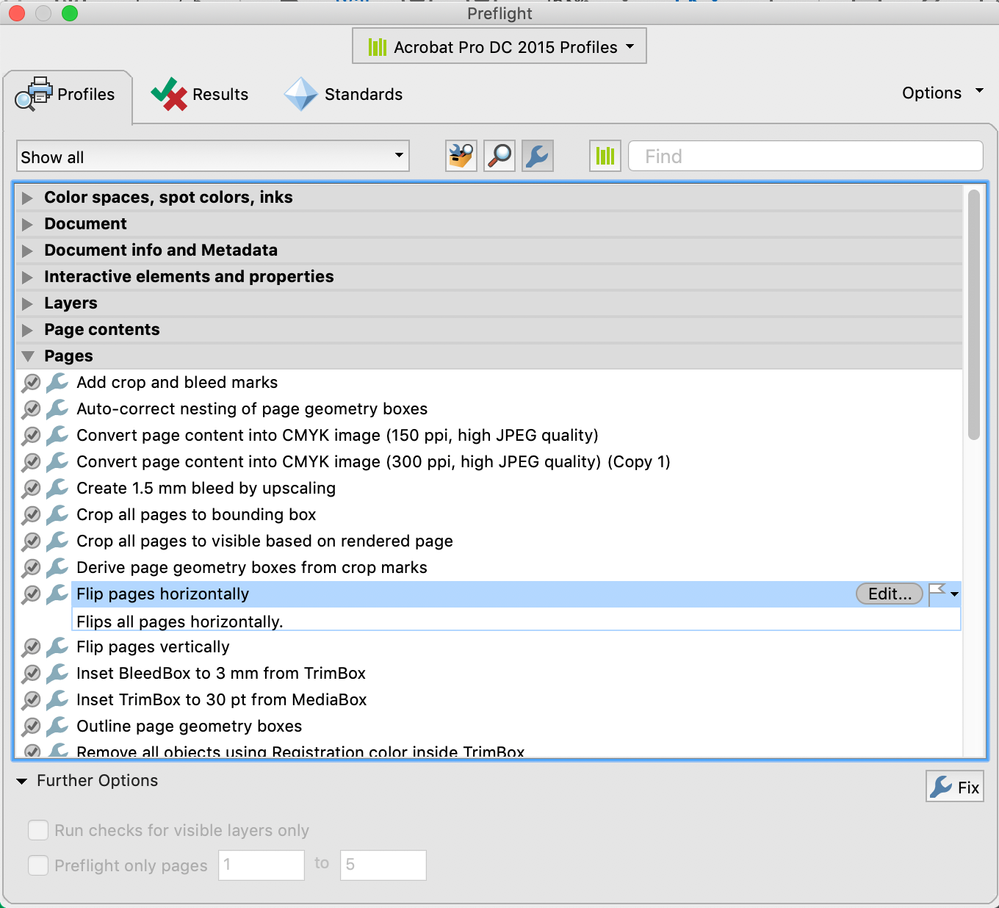The height and width of the screenshot is (908, 999).
Task: Switch to the Results tab
Action: 200,94
